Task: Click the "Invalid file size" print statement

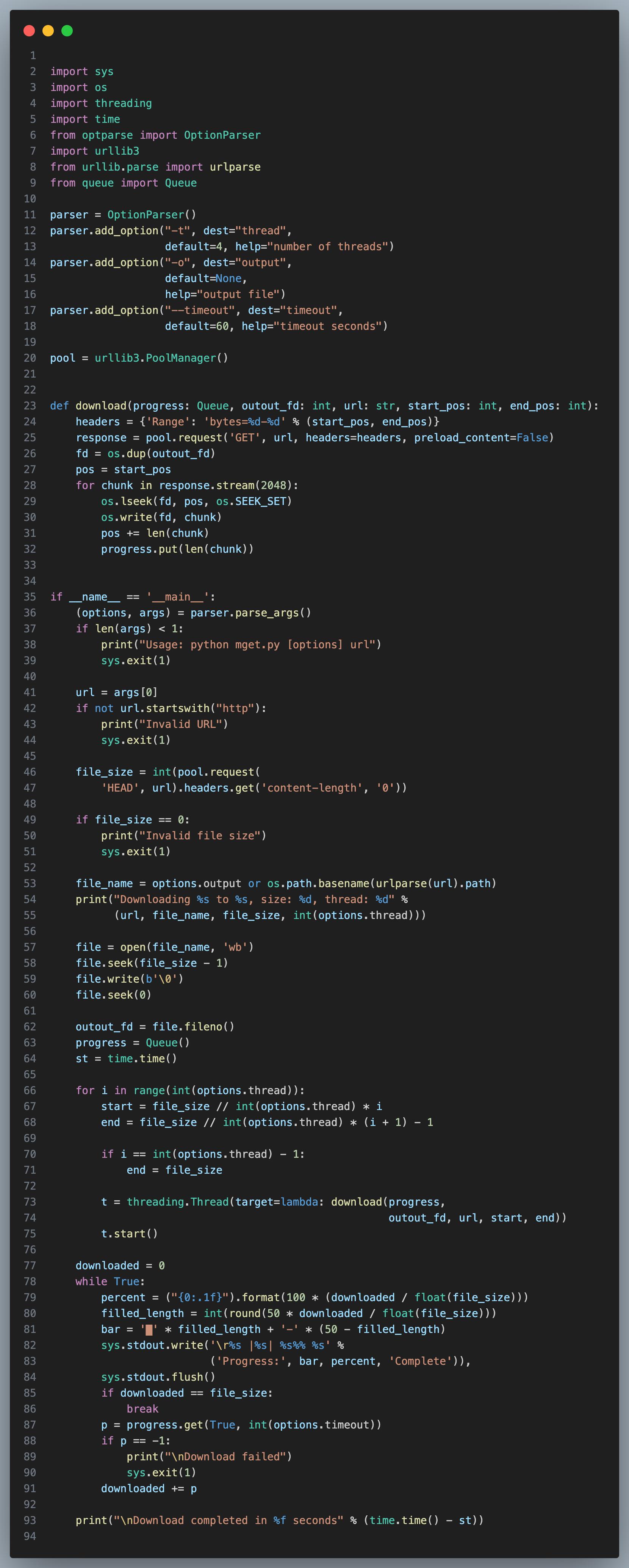Action: (184, 835)
